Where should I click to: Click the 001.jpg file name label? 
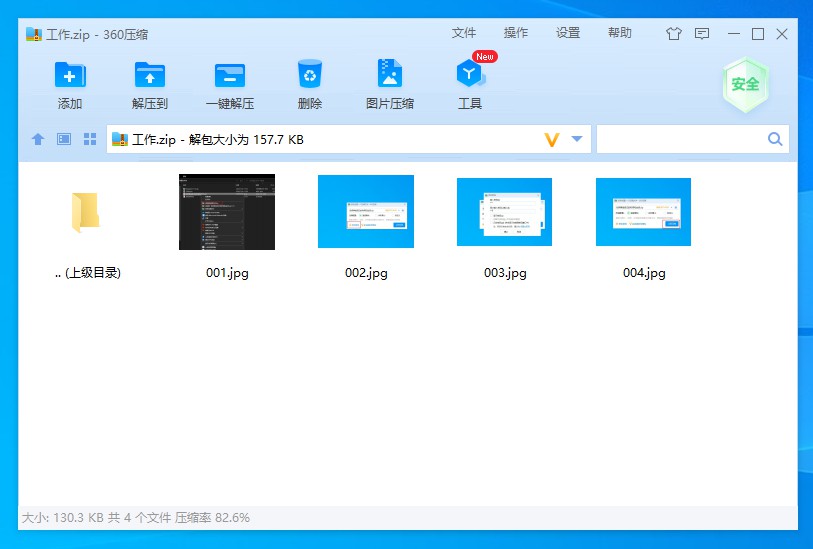227,273
